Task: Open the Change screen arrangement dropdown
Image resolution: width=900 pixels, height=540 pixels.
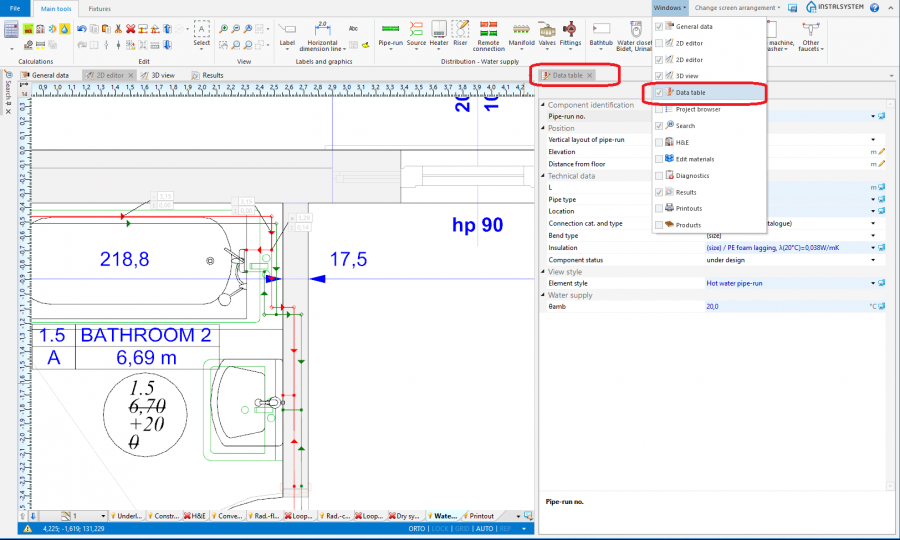Action: (x=737, y=7)
